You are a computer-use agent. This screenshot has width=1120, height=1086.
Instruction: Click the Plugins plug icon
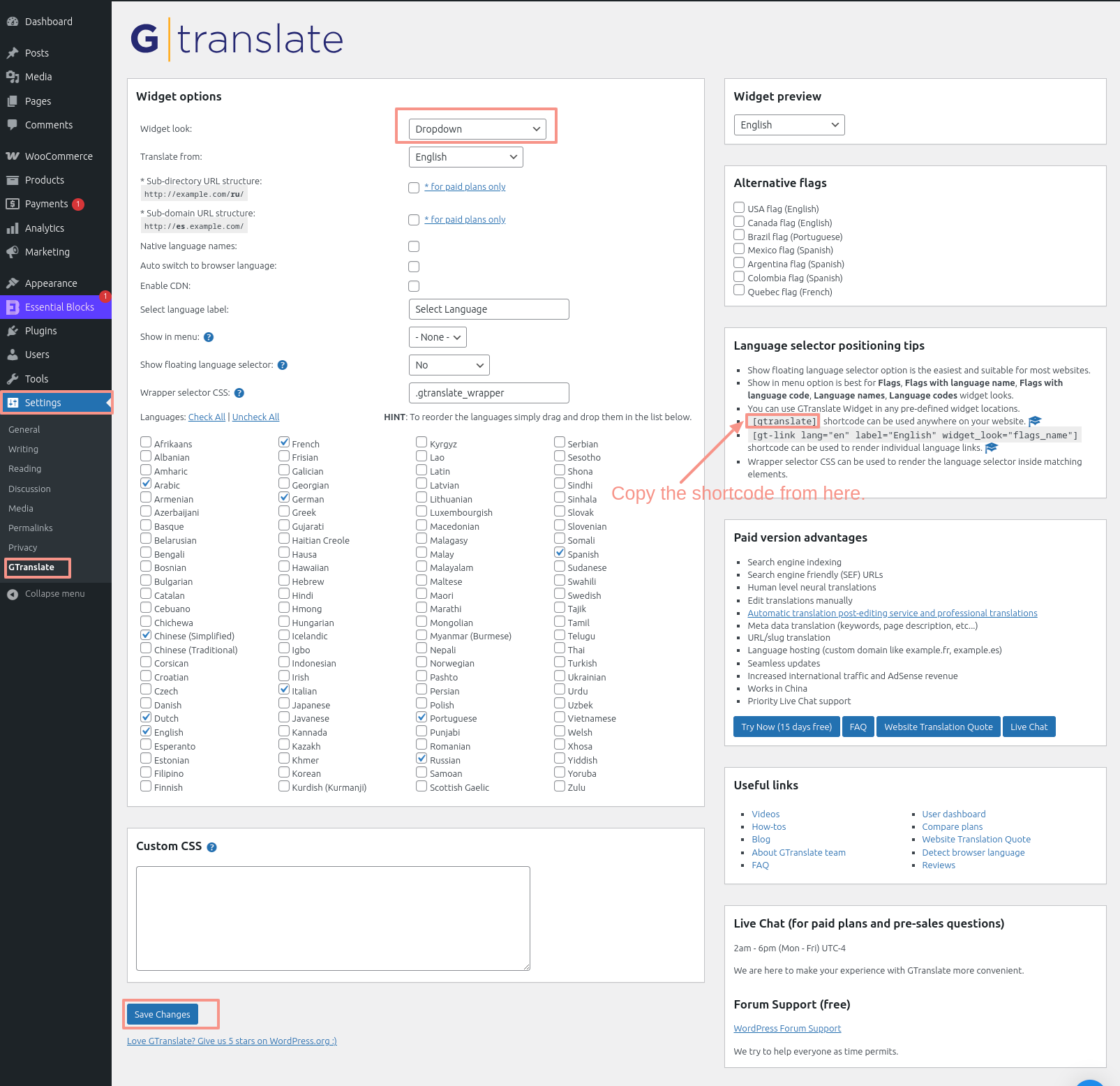click(13, 331)
